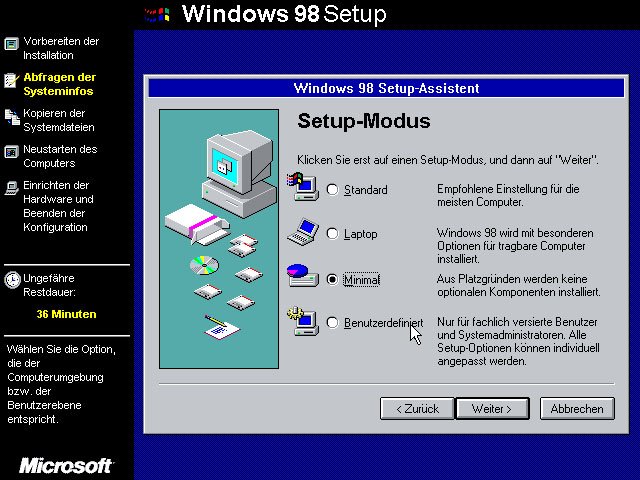Choose the Minimal radio option
Viewport: 640px width, 480px height.
[x=333, y=279]
